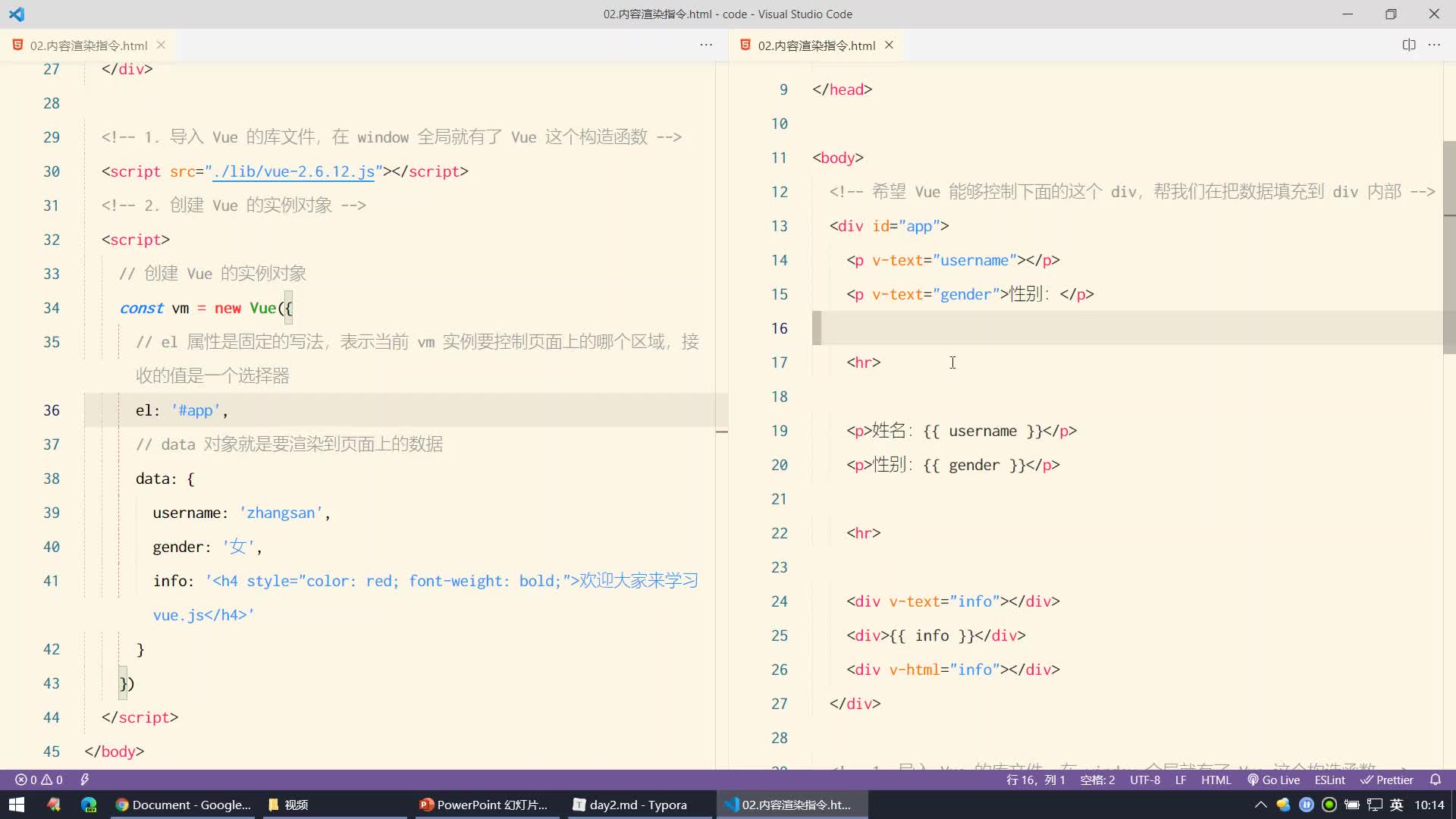The image size is (1456, 819).
Task: Open Windows Start menu
Action: (x=17, y=805)
